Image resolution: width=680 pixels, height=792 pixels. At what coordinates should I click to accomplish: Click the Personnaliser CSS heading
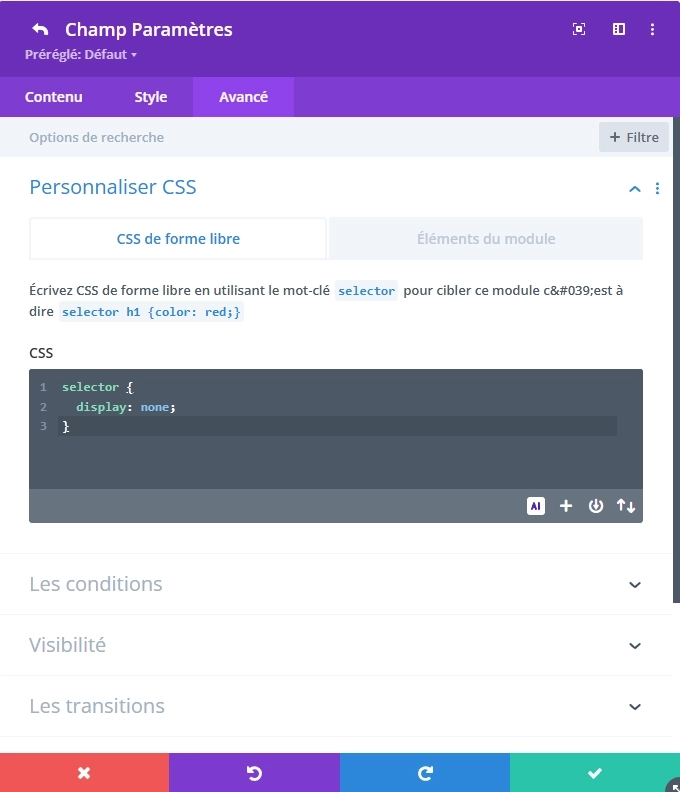pos(113,187)
